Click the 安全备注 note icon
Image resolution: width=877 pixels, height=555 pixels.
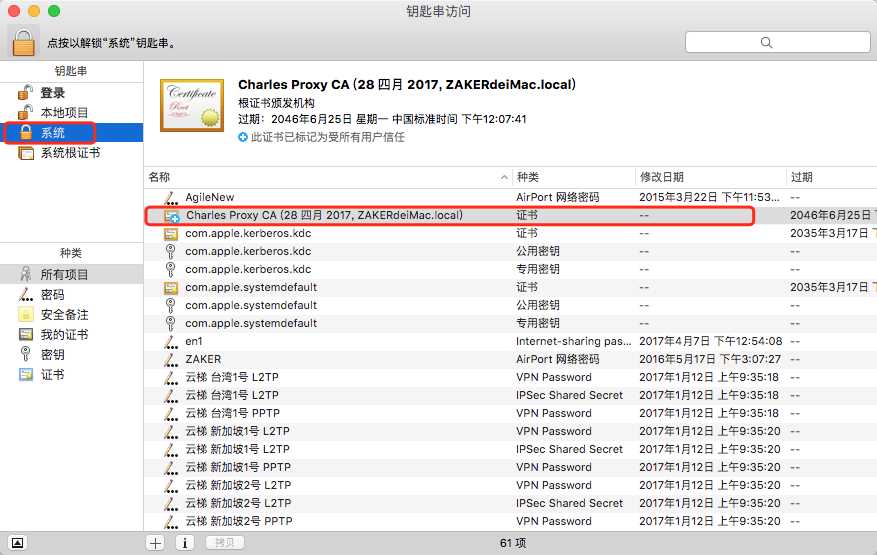(26, 314)
